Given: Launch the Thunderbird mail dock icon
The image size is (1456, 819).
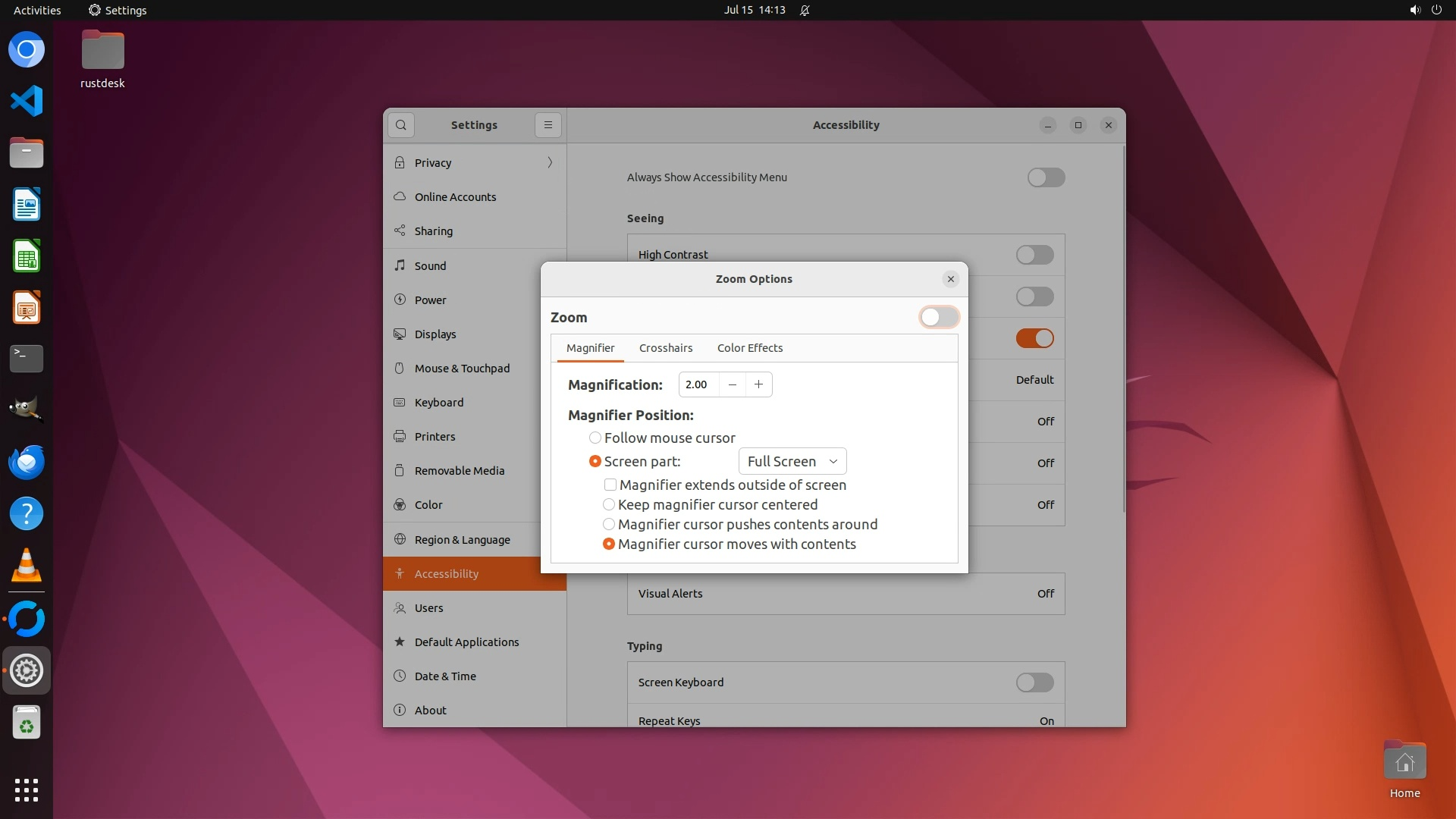Looking at the screenshot, I should pos(27,462).
